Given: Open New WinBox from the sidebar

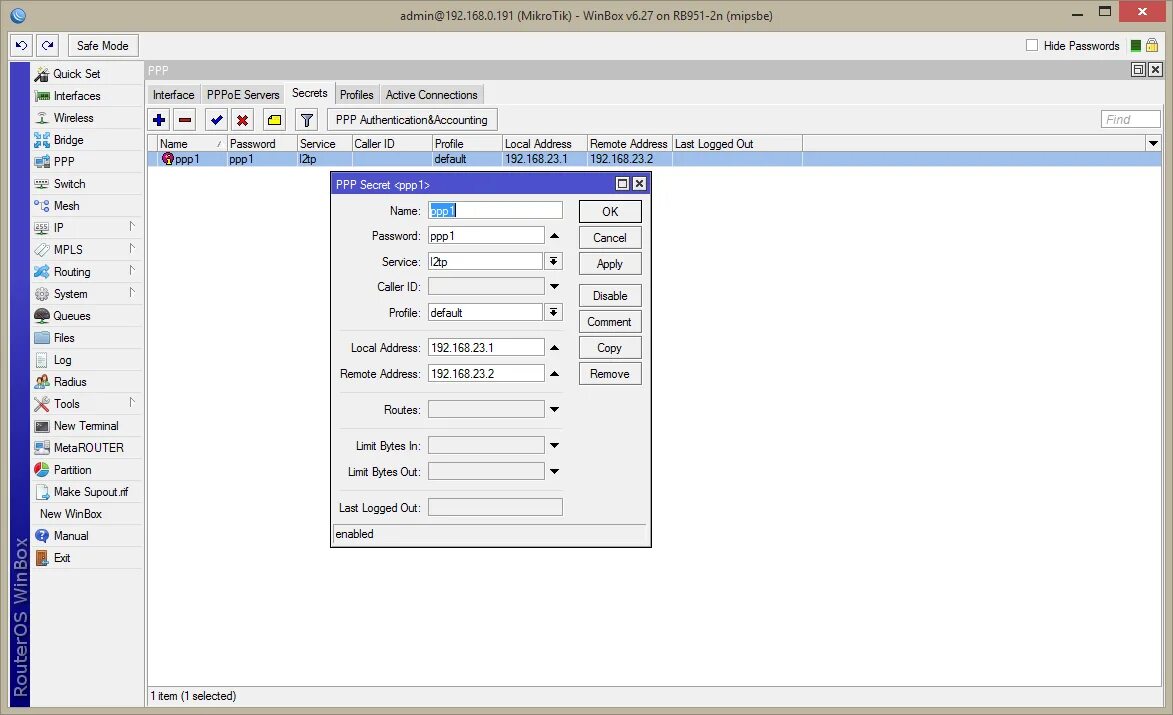Looking at the screenshot, I should pos(87,514).
